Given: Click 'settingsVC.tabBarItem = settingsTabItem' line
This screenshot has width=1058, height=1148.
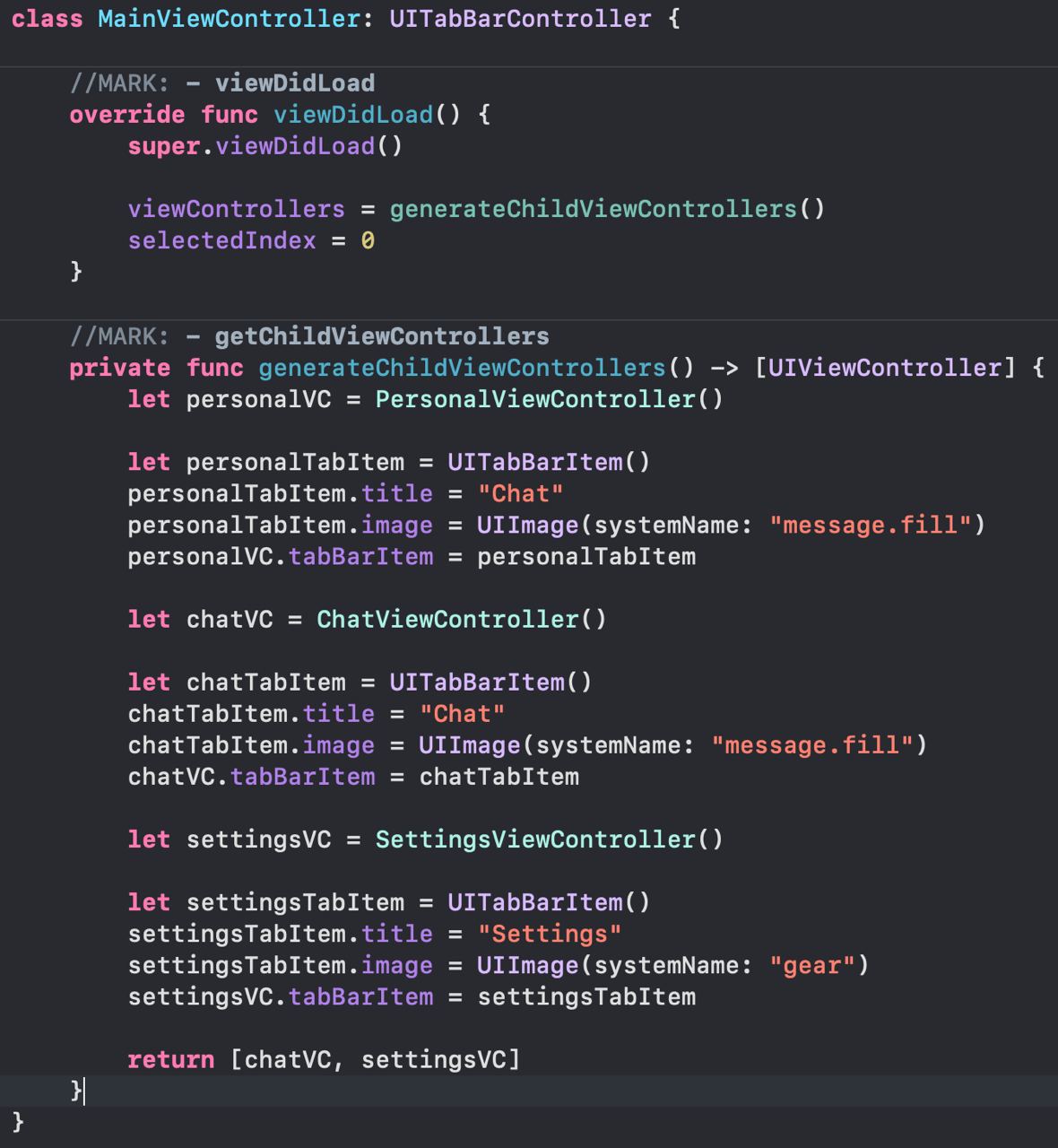Looking at the screenshot, I should coord(412,996).
